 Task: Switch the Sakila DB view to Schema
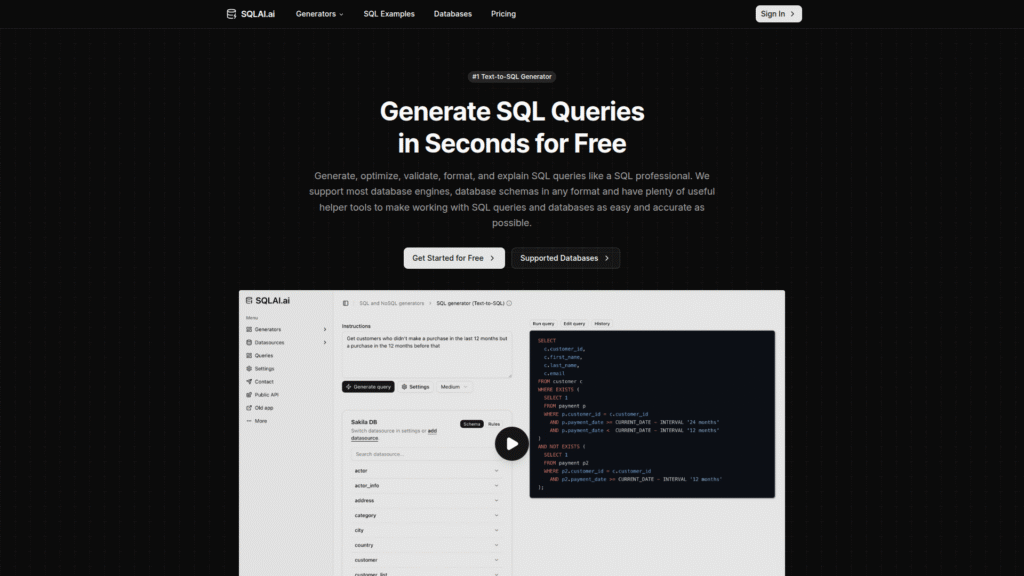[x=472, y=424]
